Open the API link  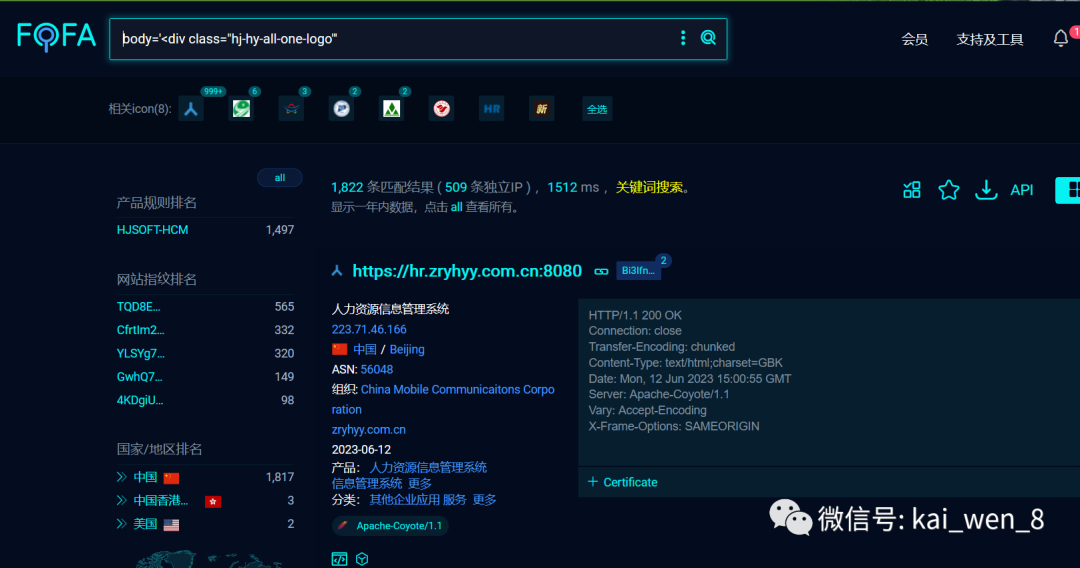[x=1021, y=190]
